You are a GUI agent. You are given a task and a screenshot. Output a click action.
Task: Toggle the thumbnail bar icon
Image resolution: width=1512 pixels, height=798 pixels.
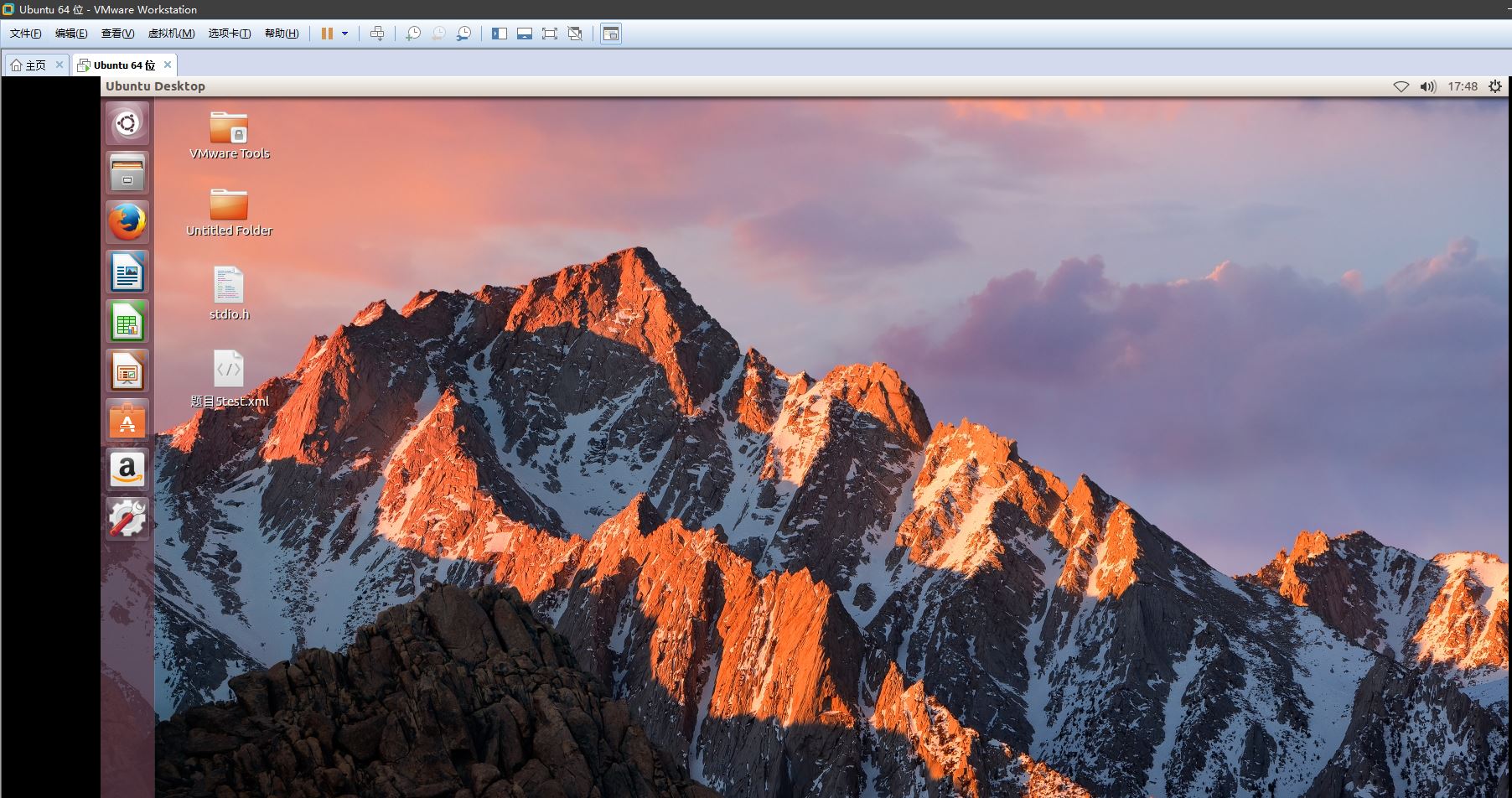(525, 34)
